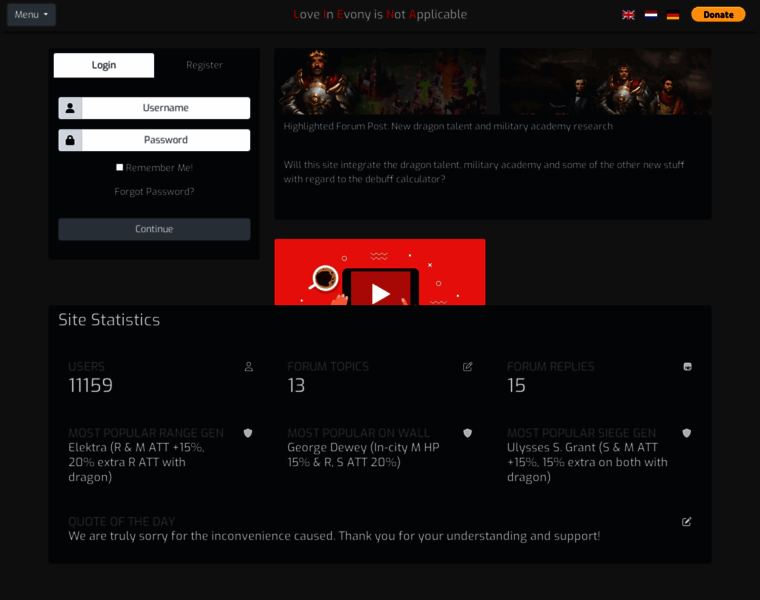Open the generals banner image on right

click(605, 81)
